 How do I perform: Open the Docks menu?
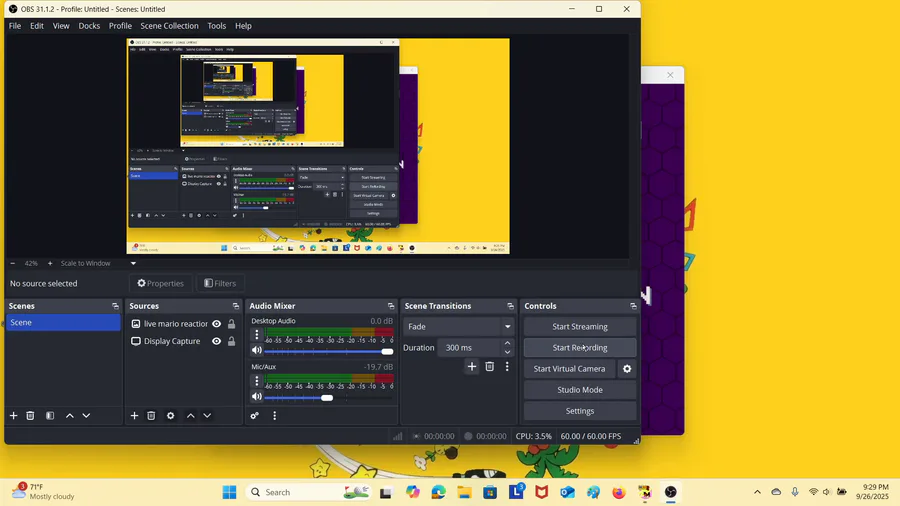click(89, 26)
